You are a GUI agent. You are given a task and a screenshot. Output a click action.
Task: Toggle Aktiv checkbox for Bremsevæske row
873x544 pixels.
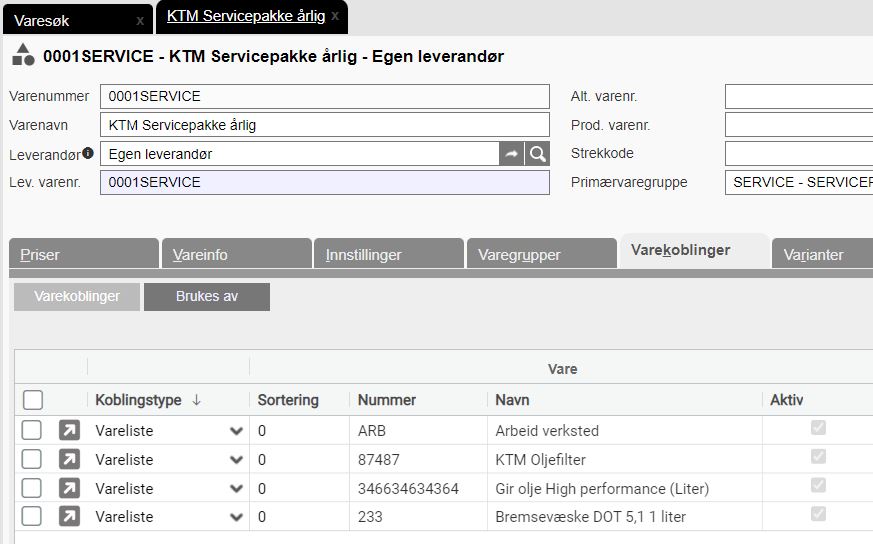pyautogui.click(x=818, y=513)
